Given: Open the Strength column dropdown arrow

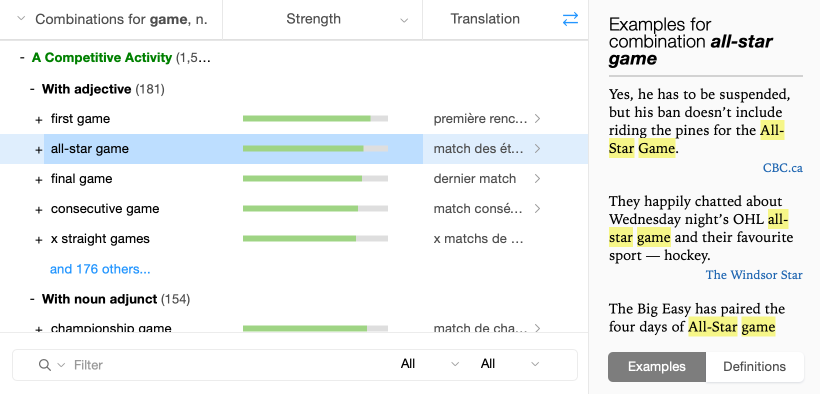Looking at the screenshot, I should point(404,20).
